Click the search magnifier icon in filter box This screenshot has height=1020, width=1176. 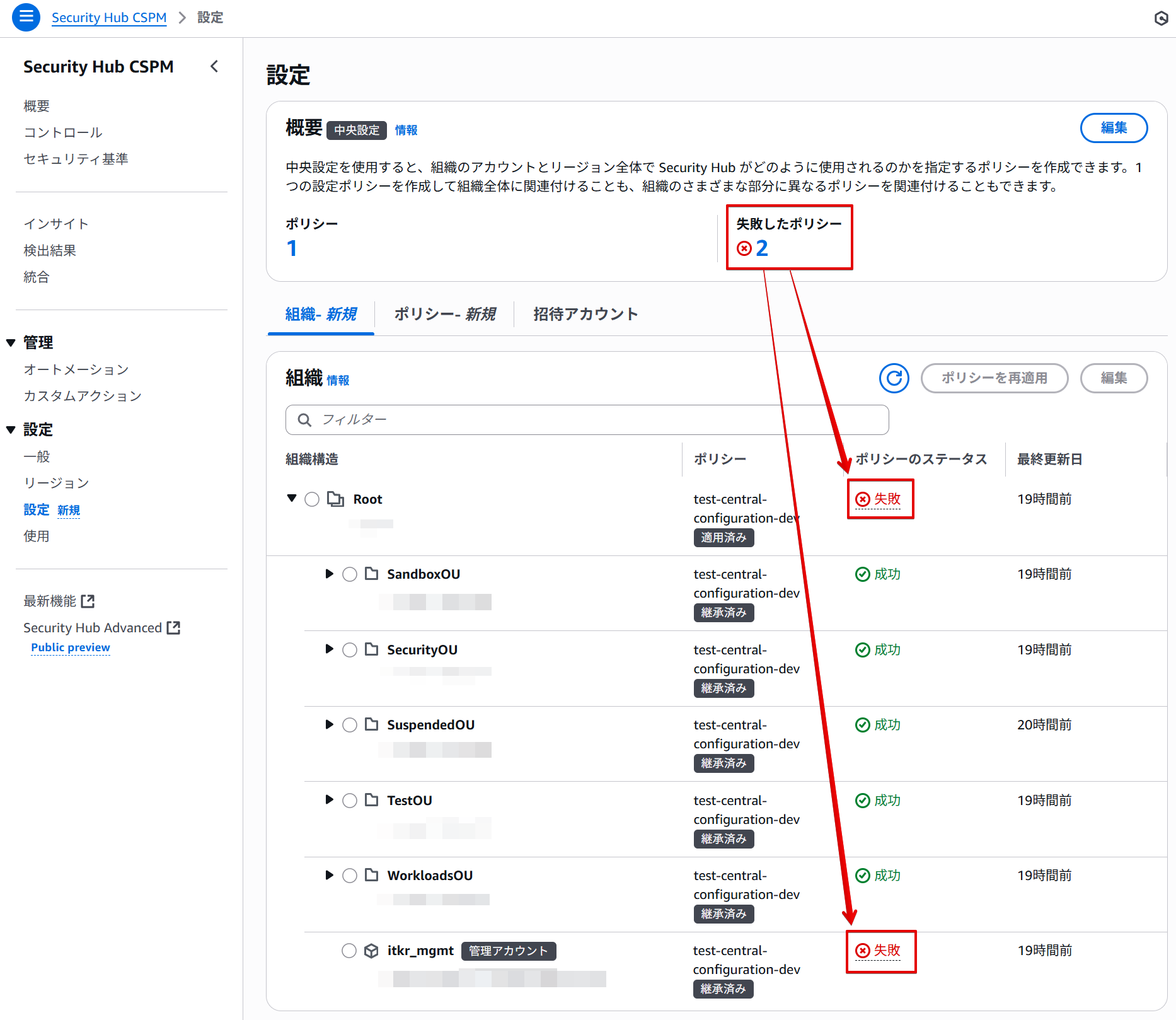pos(304,420)
